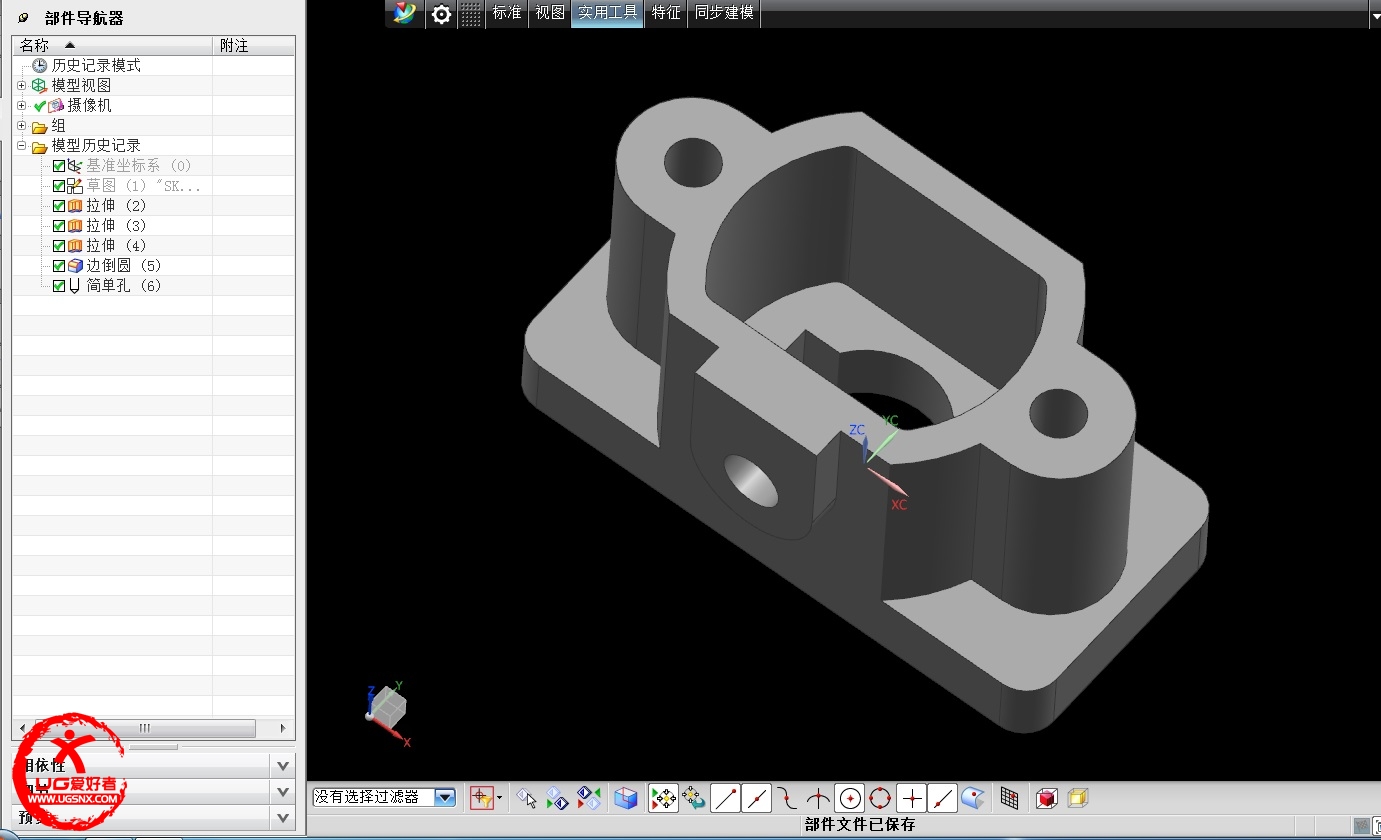Toggle Existing Point plus snap icon
Screen dimensions: 1381x840
[x=912, y=798]
